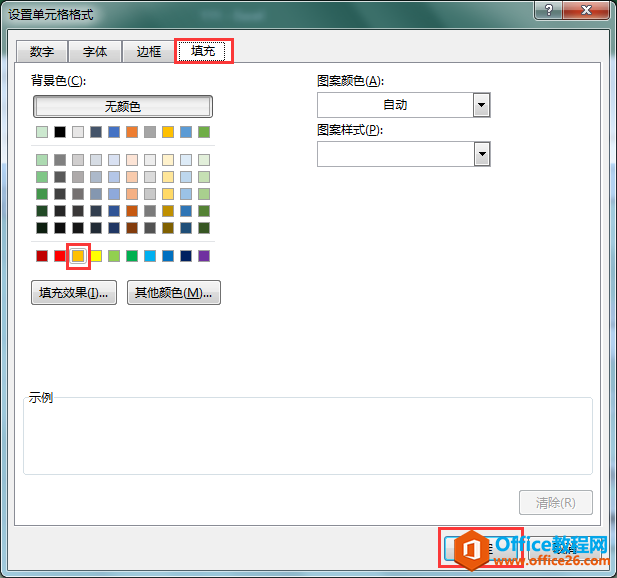Viewport: 617px width, 578px height.
Task: Choose the highlighted orange standard color swatch
Action: point(78,256)
